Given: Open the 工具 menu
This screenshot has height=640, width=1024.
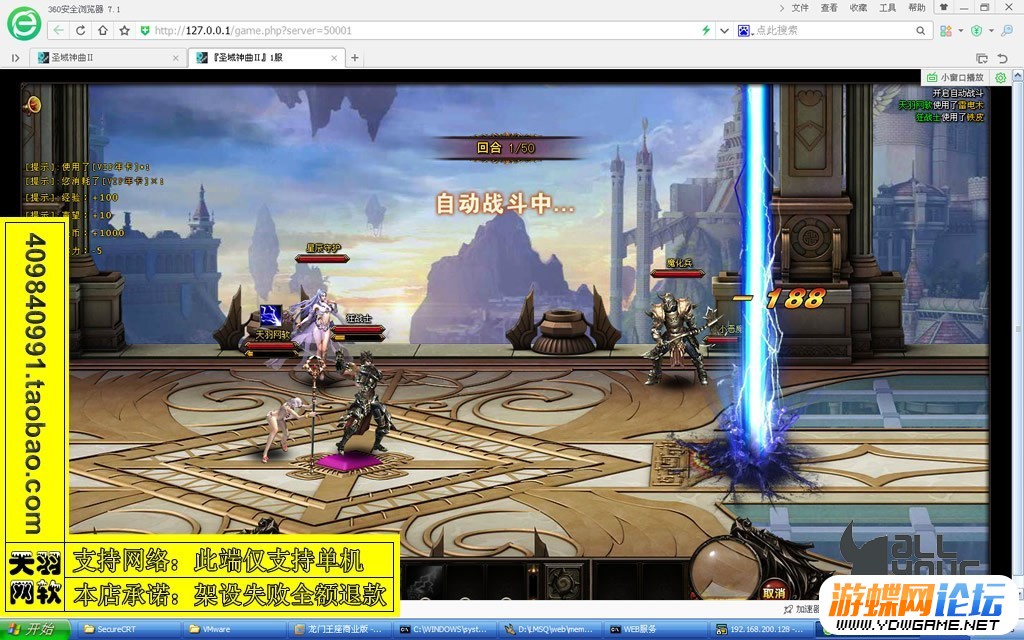Looking at the screenshot, I should pyautogui.click(x=888, y=8).
